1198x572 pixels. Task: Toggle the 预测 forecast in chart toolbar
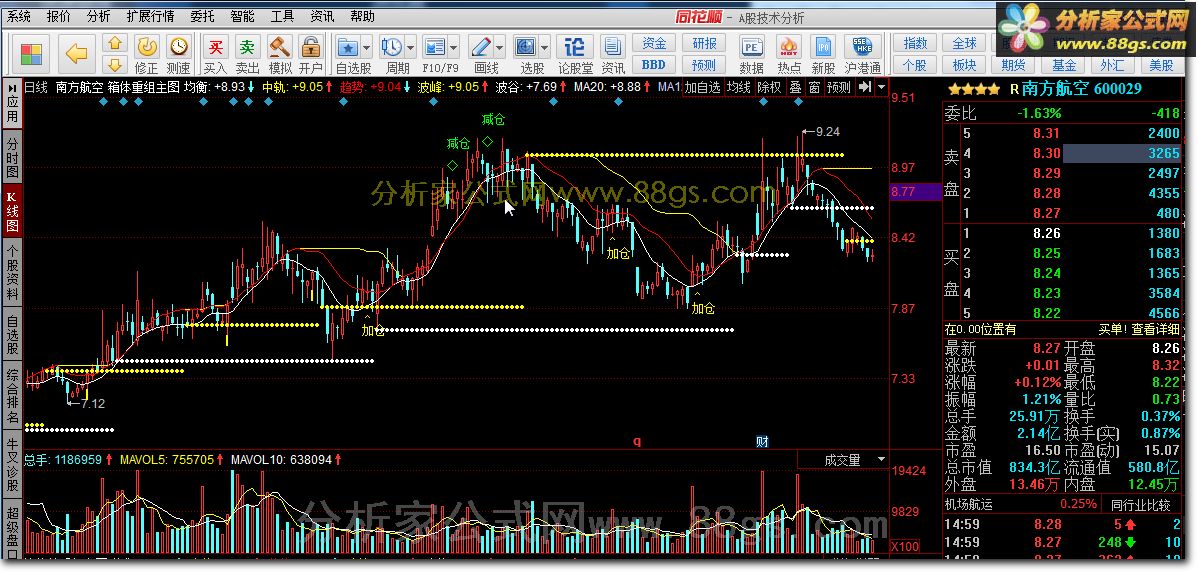tap(839, 87)
